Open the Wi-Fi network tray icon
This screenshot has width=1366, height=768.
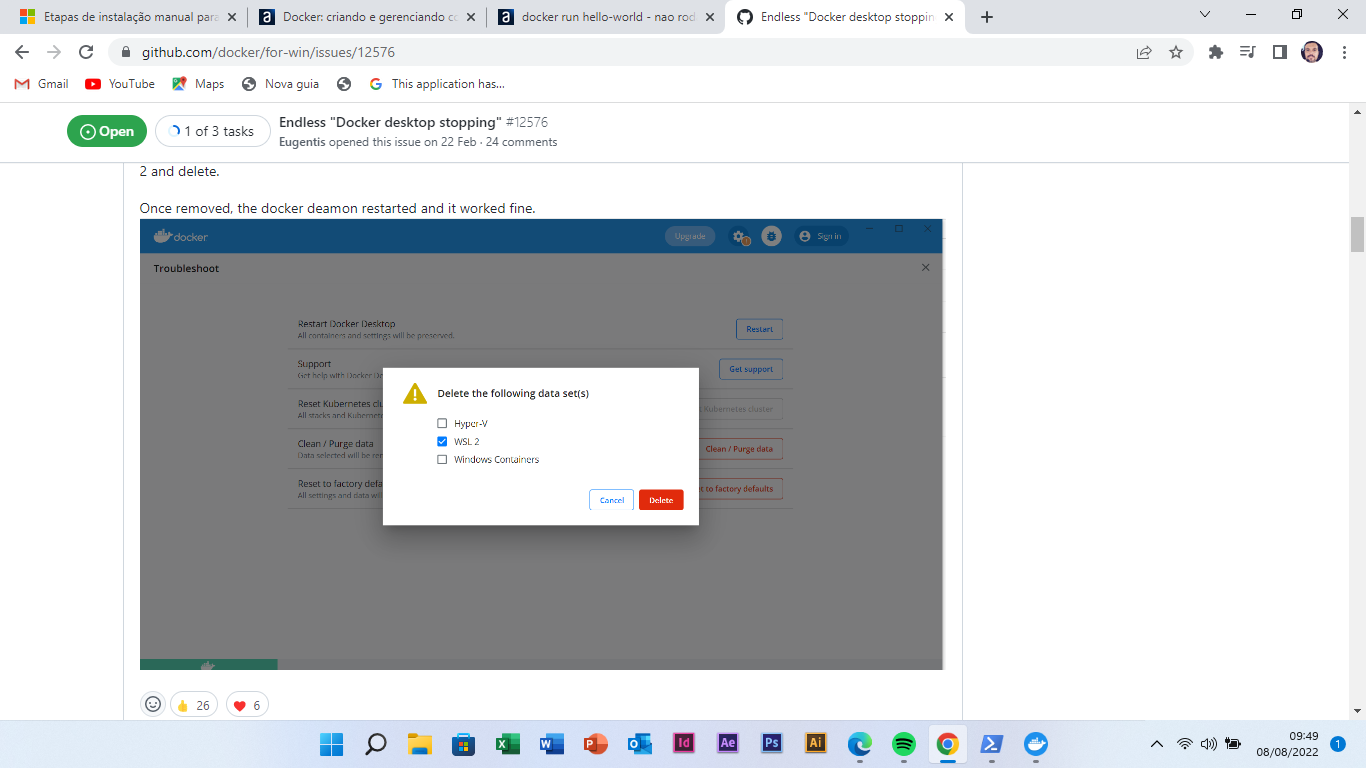pyautogui.click(x=1185, y=744)
